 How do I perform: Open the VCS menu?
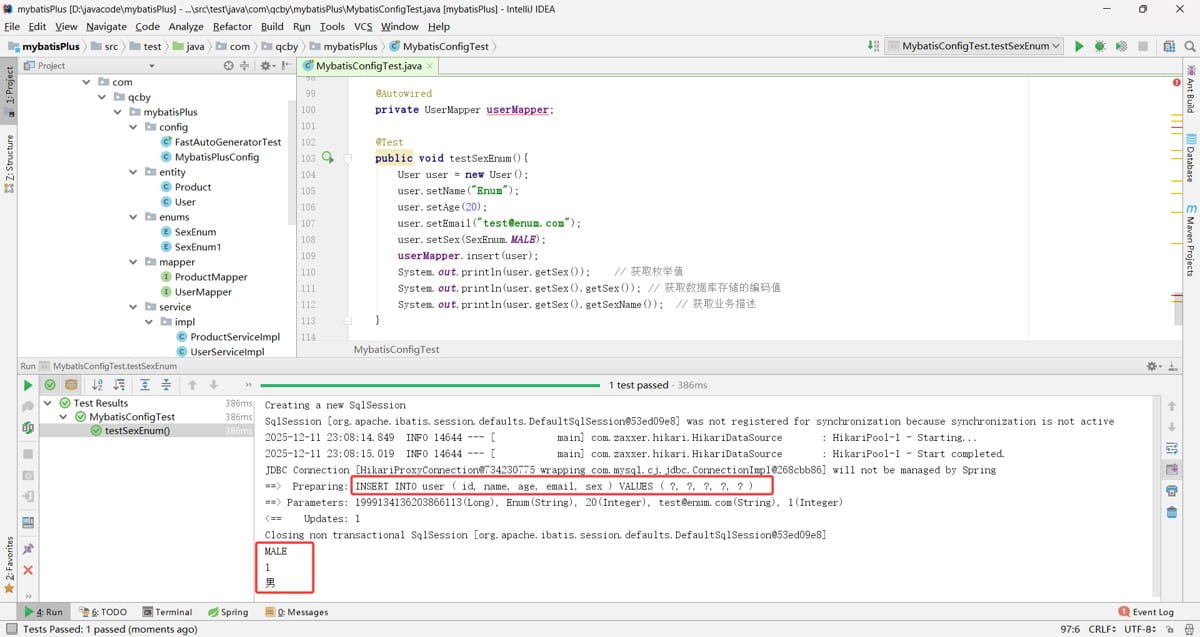pyautogui.click(x=361, y=27)
